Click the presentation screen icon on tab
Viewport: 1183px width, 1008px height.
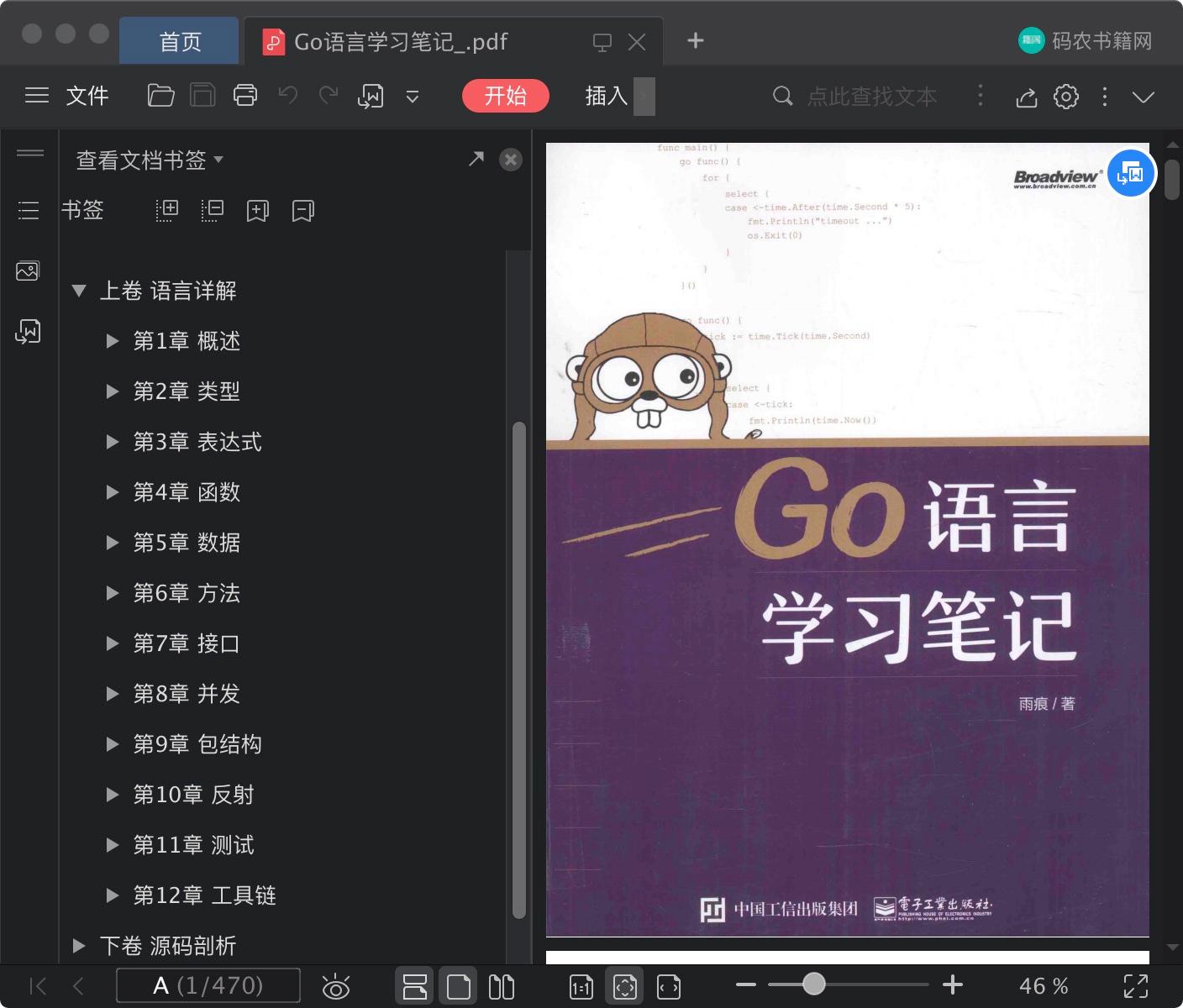tap(602, 42)
